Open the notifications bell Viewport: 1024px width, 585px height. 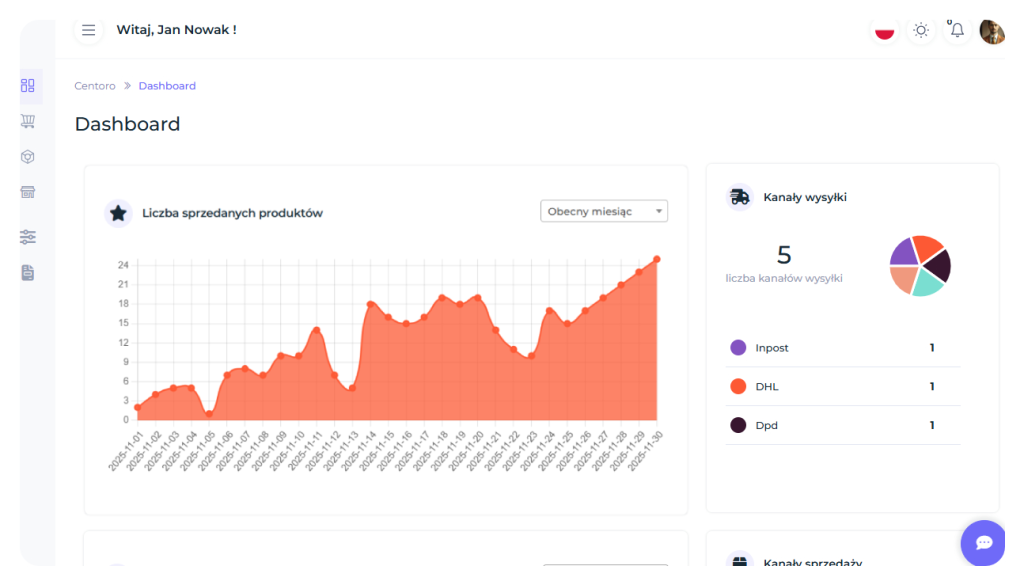pos(957,30)
